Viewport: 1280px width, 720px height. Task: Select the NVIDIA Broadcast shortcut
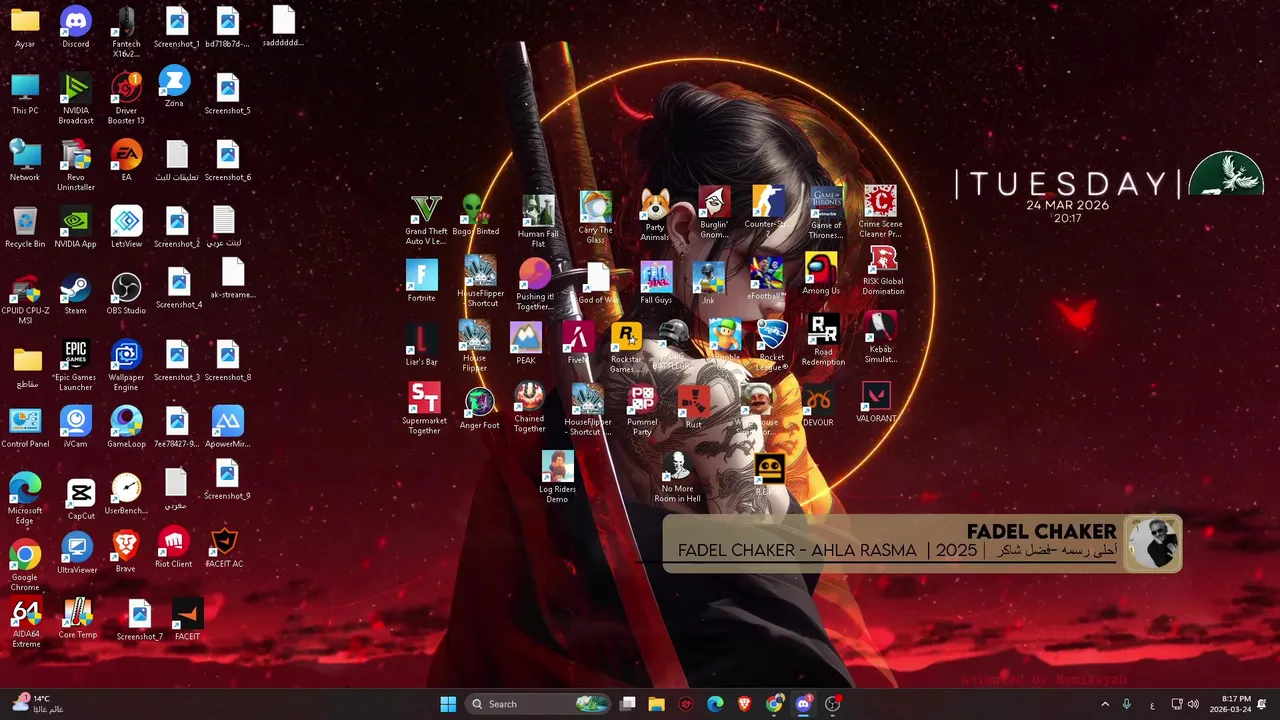(x=76, y=98)
